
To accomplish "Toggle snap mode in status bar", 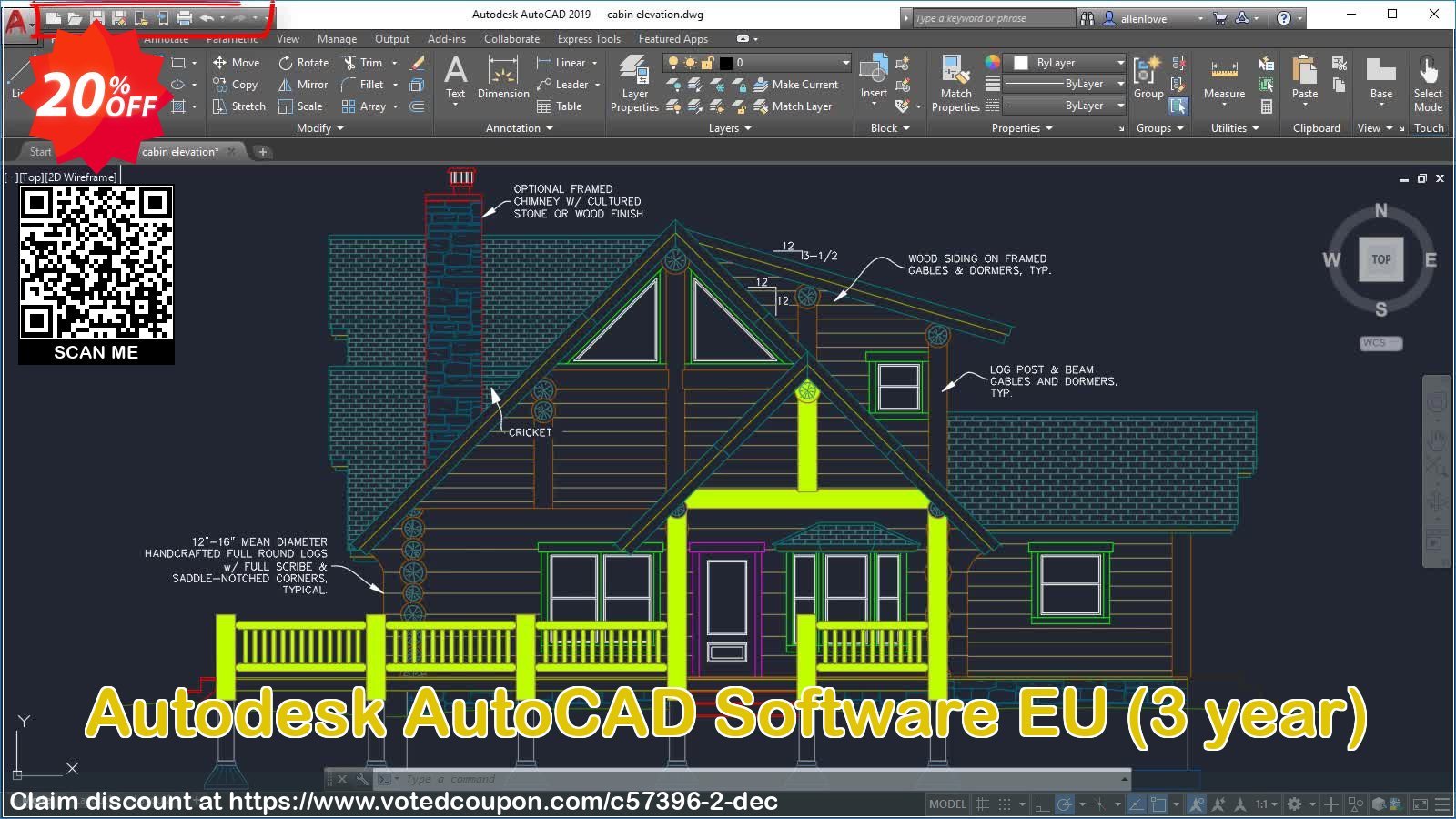I will tap(1005, 804).
